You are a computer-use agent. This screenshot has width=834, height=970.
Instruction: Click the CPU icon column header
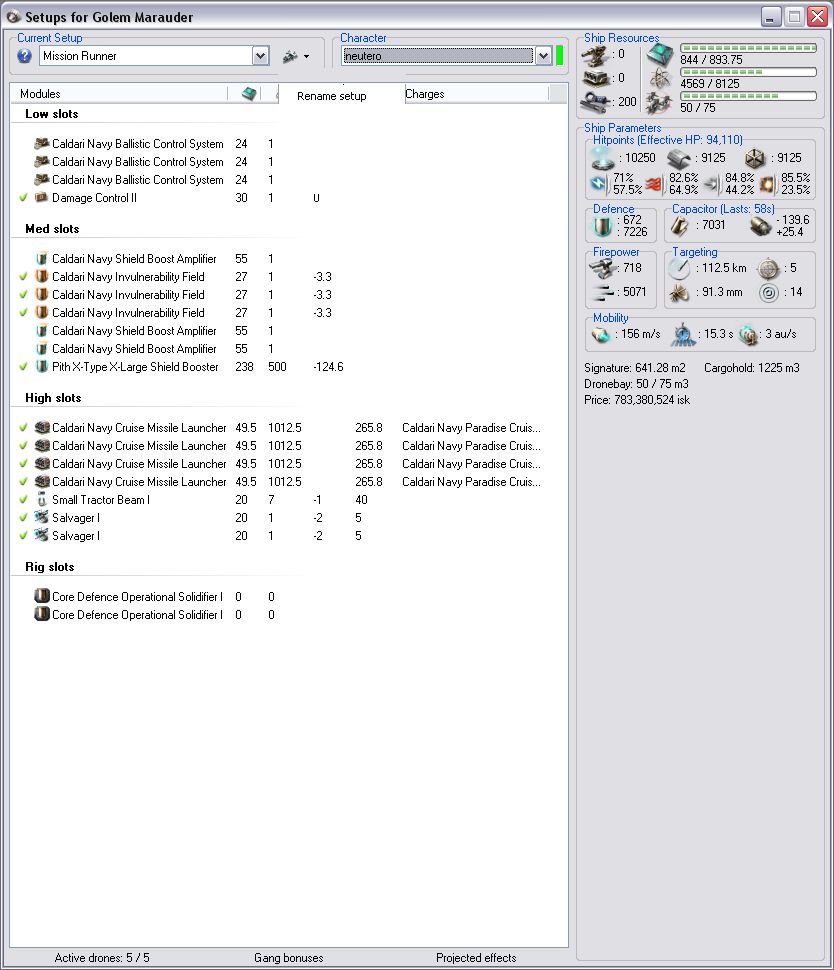pos(249,94)
